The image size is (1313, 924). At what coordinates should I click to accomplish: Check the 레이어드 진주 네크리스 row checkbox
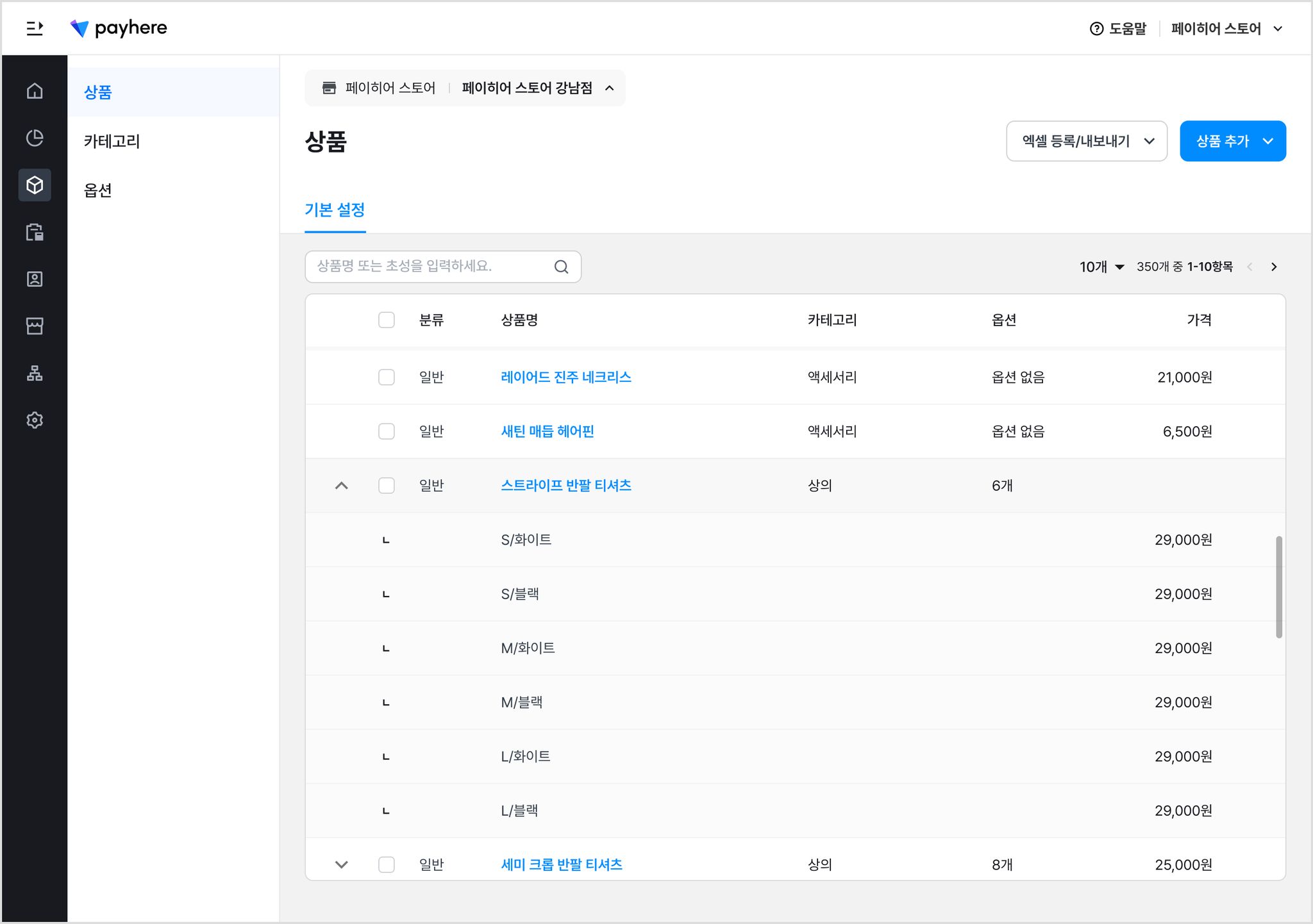point(387,377)
